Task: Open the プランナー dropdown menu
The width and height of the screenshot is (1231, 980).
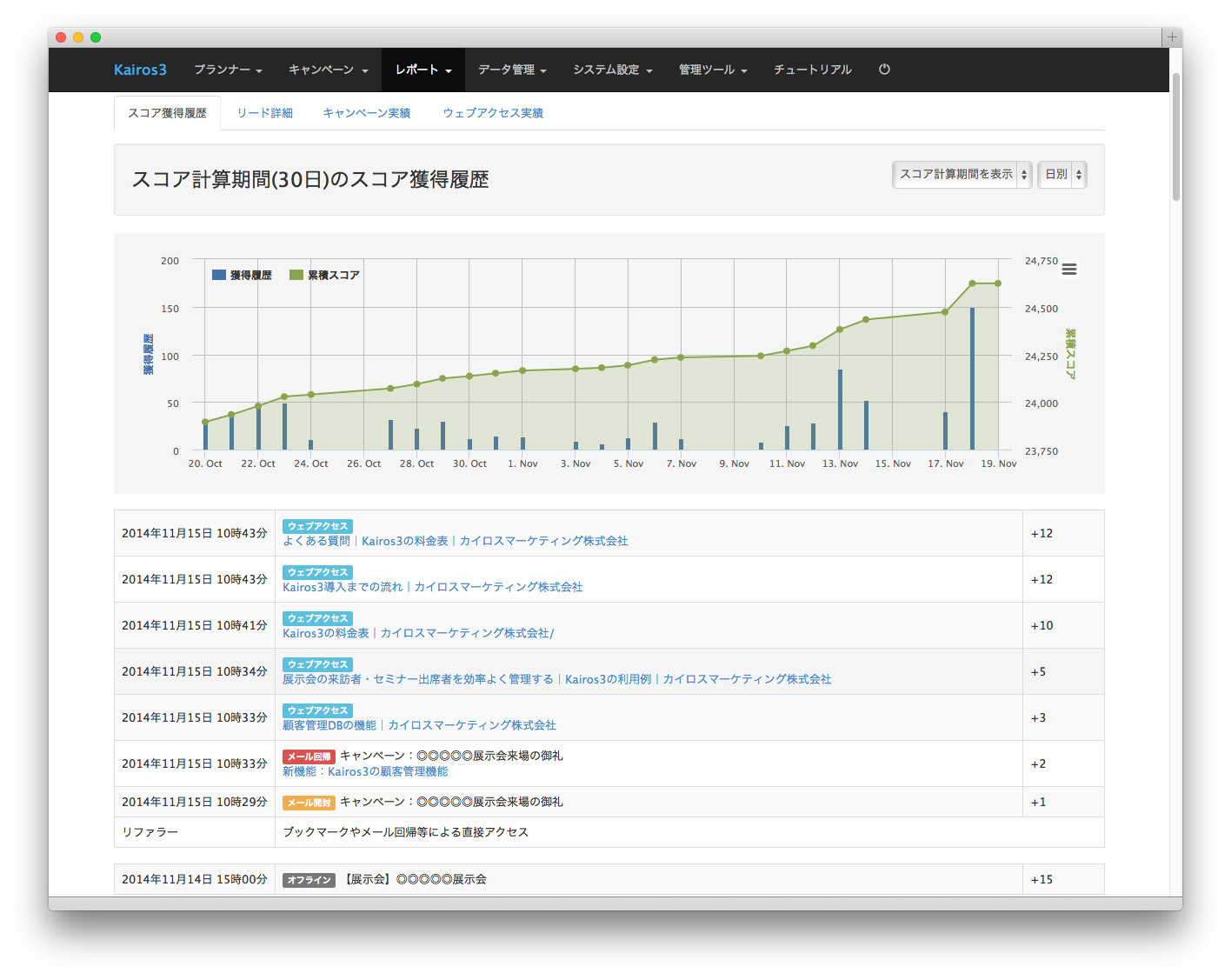Action: (x=228, y=70)
